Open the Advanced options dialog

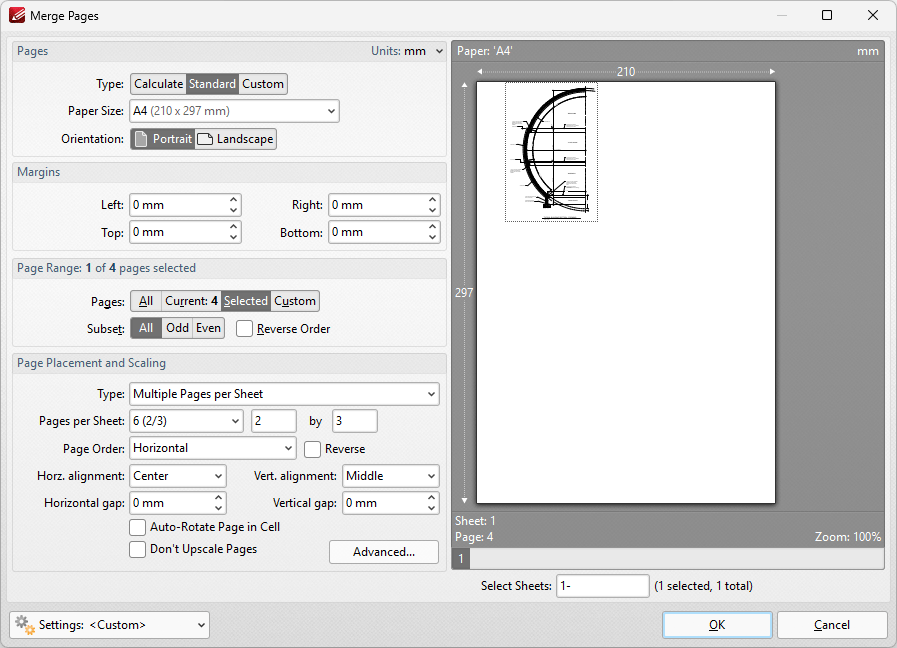click(383, 551)
